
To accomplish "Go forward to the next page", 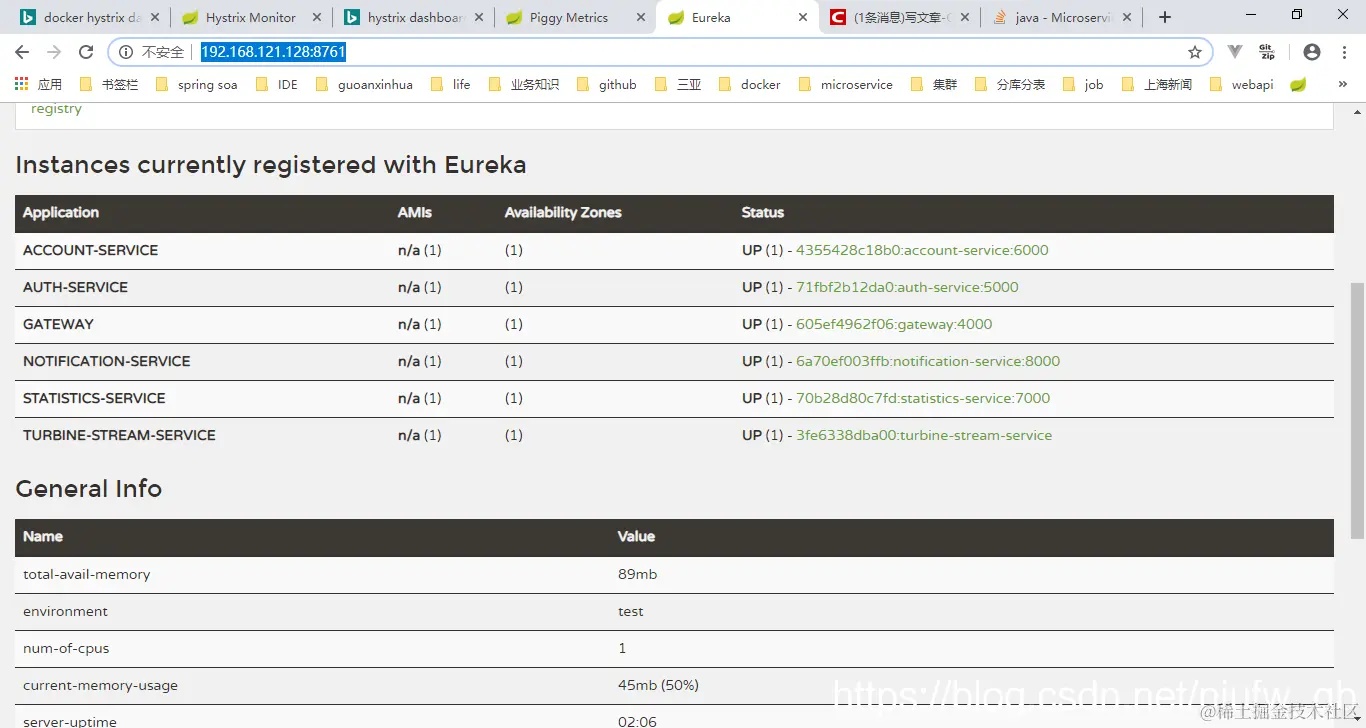I will pos(54,52).
